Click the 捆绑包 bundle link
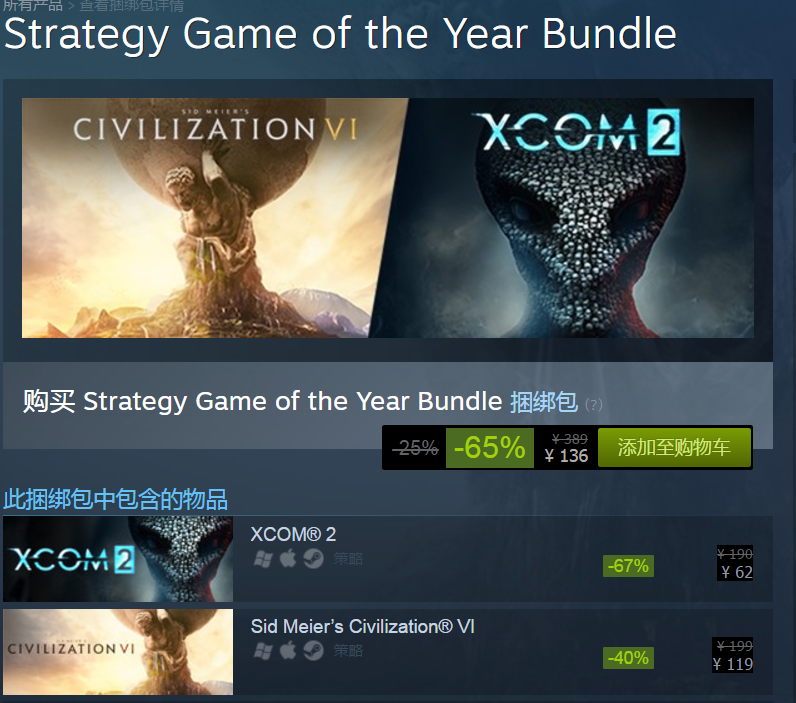796x703 pixels. pos(544,402)
